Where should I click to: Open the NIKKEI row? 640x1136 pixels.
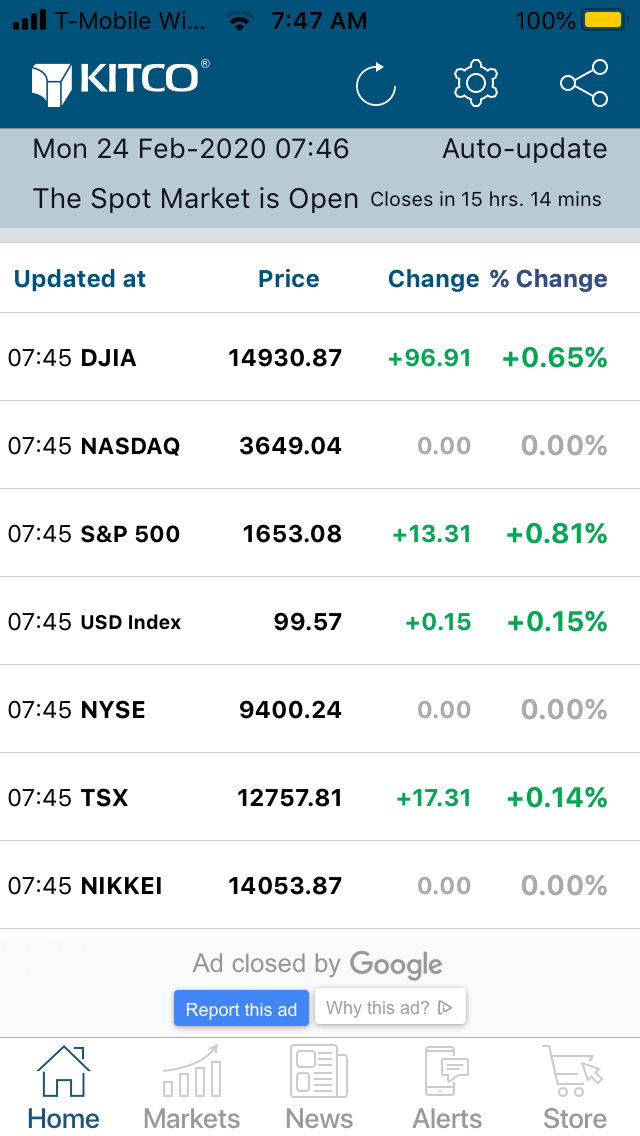(320, 885)
